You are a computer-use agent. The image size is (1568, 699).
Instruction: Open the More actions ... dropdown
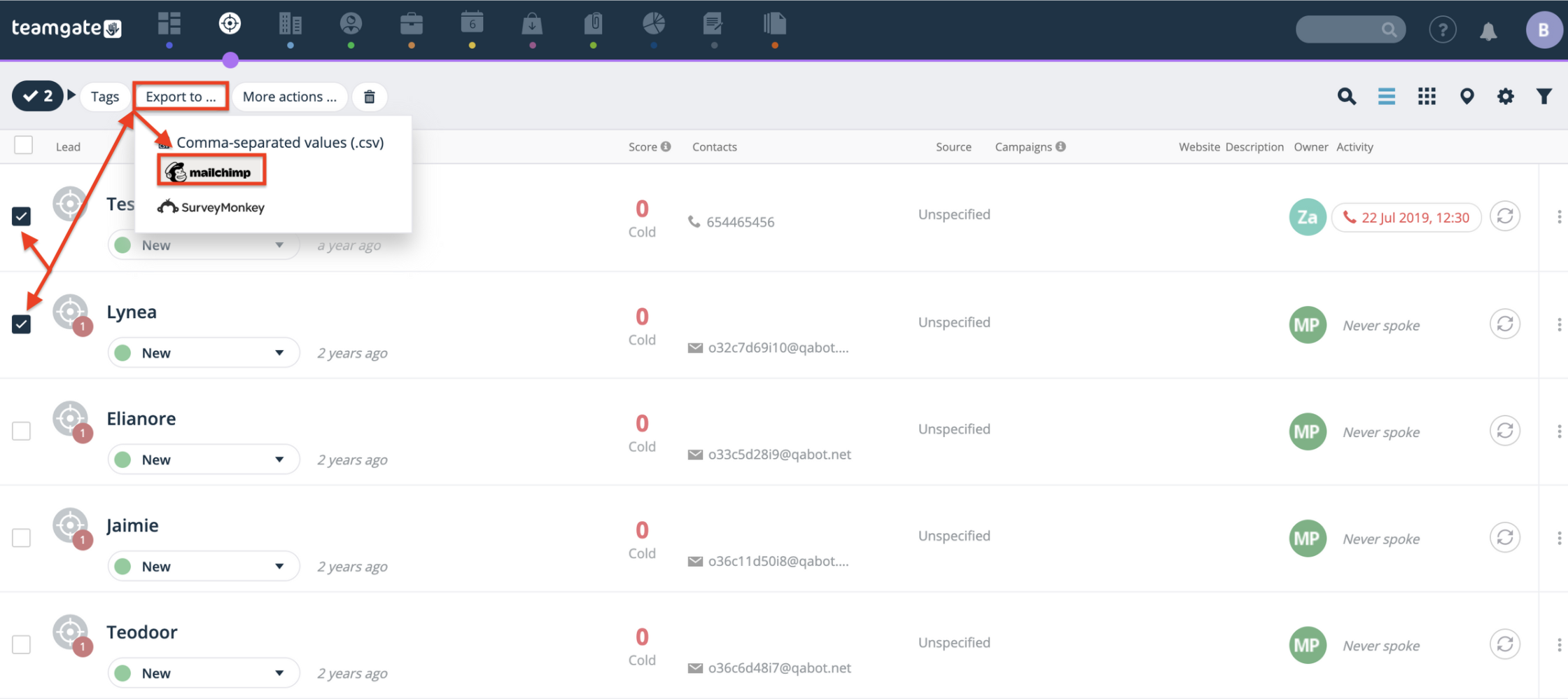point(290,97)
